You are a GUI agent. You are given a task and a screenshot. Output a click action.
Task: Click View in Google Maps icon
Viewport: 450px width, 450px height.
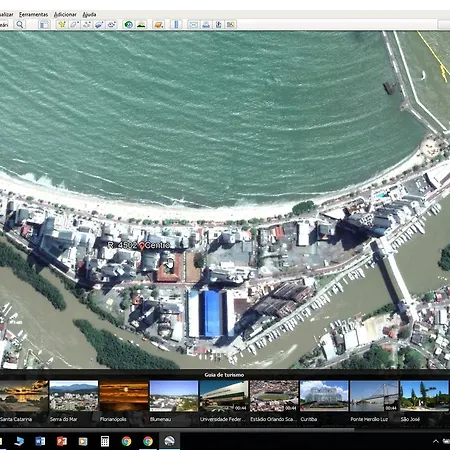pos(231,25)
